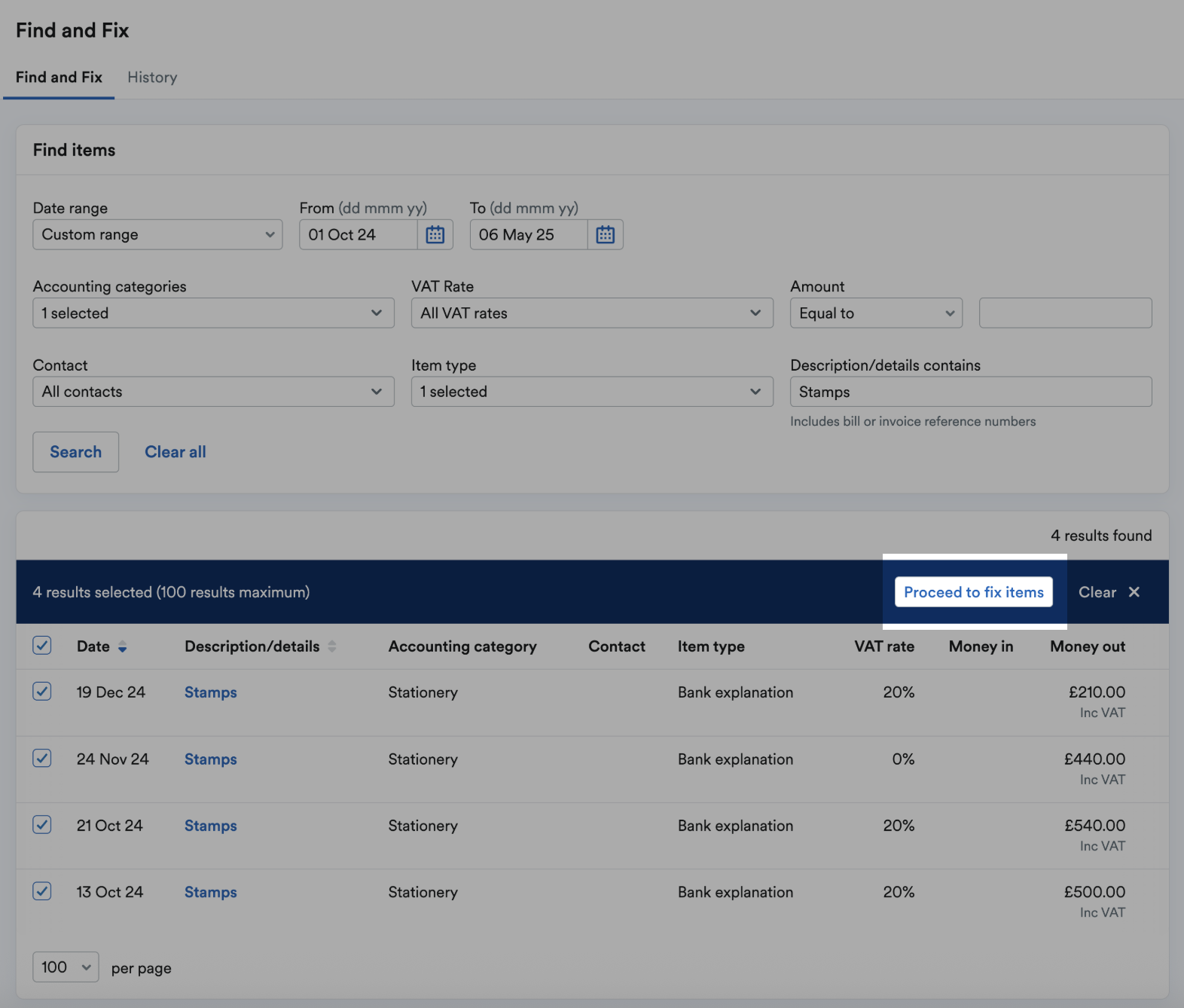Click the '4 results found' text
Image resolution: width=1184 pixels, height=1008 pixels.
(1101, 536)
